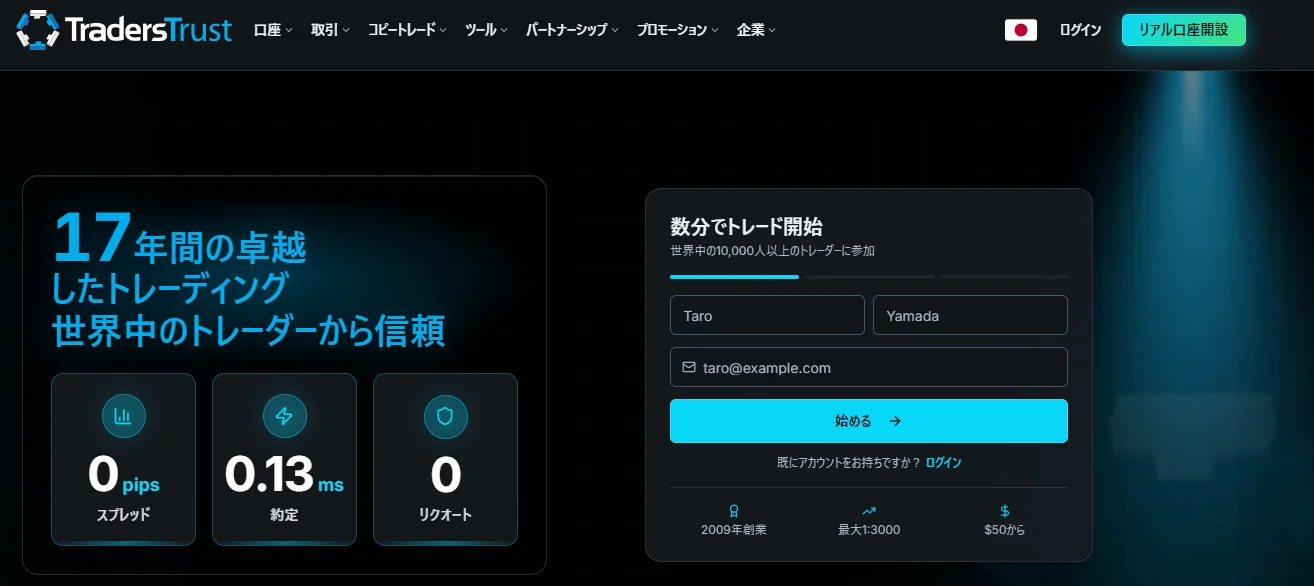Screen dimensions: 1314x586
Task: Click the 17年間の卓越 headline
Action: [x=180, y=238]
